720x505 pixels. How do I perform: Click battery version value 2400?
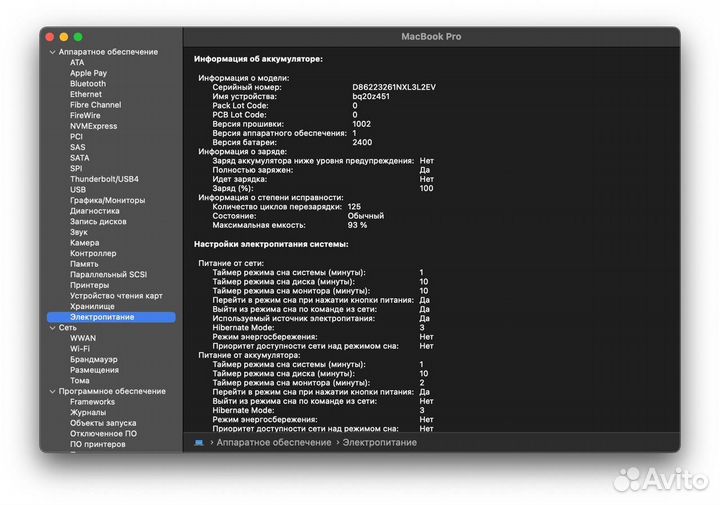362,142
